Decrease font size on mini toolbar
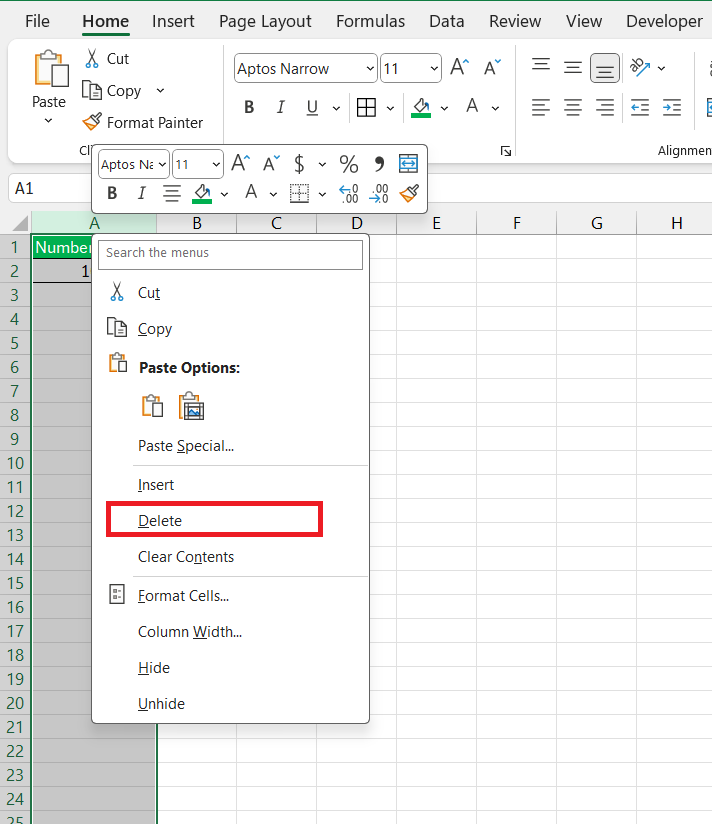 272,163
